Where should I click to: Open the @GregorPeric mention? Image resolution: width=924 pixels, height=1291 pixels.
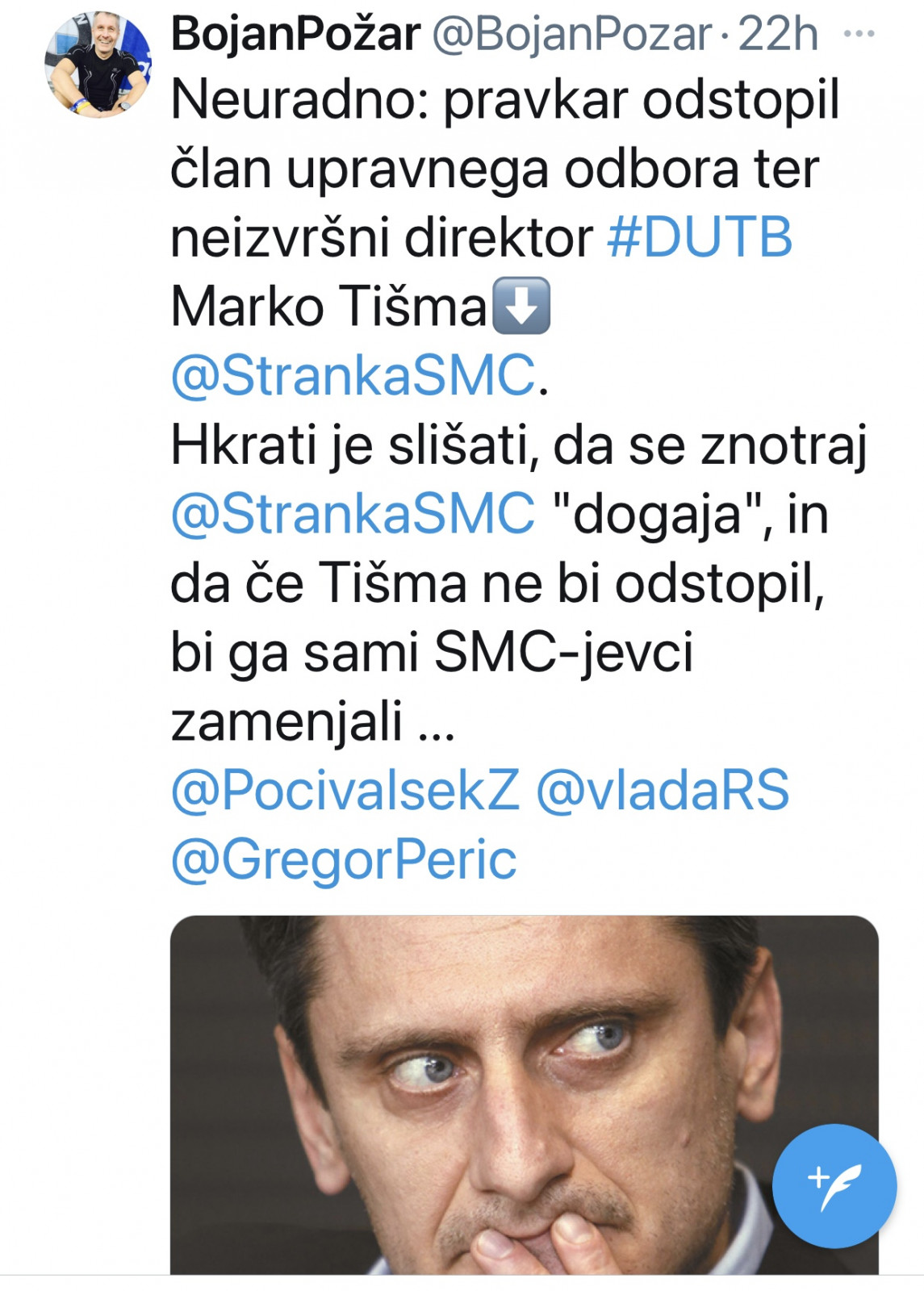point(344,859)
